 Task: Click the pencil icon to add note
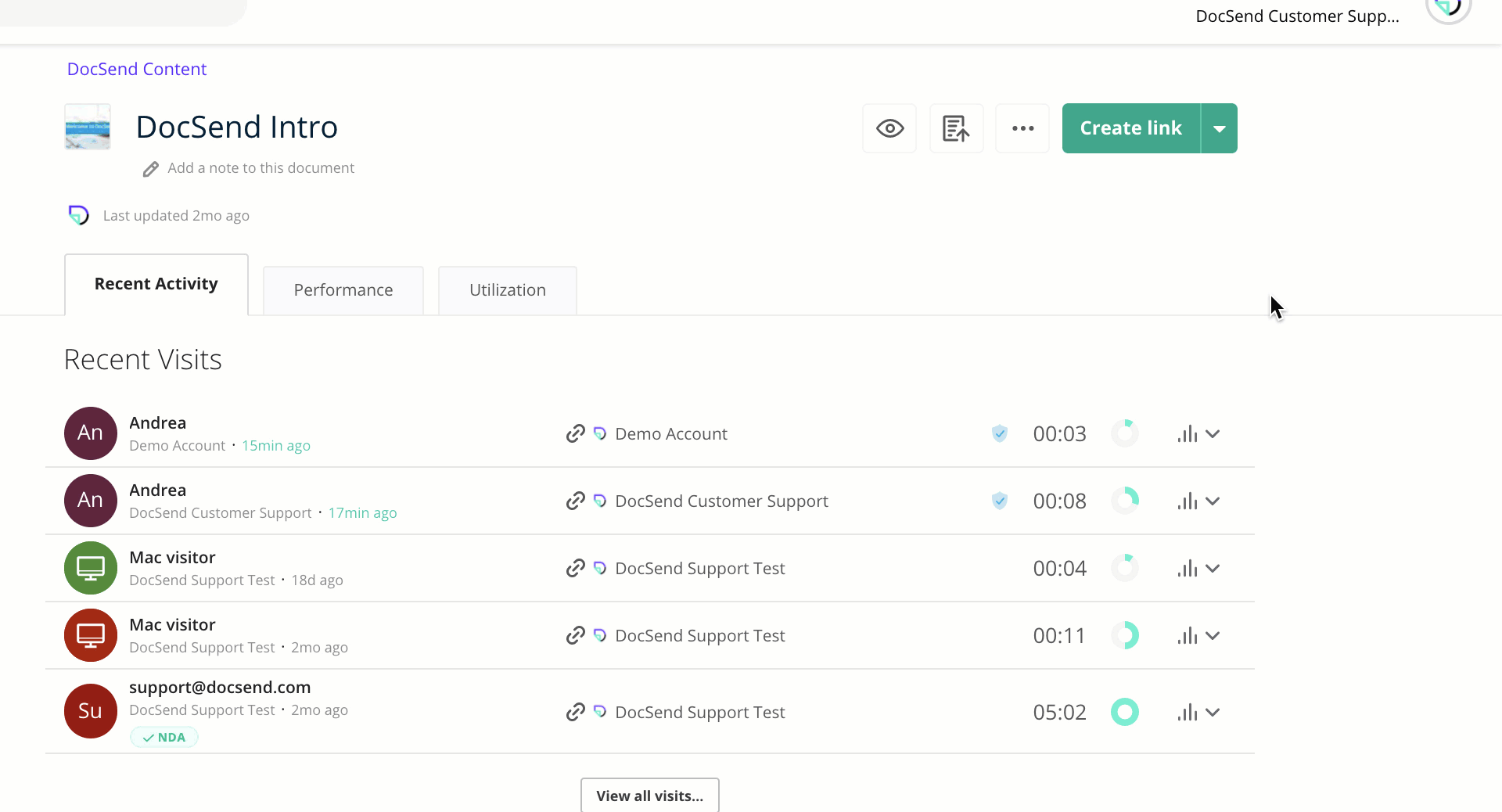point(151,169)
